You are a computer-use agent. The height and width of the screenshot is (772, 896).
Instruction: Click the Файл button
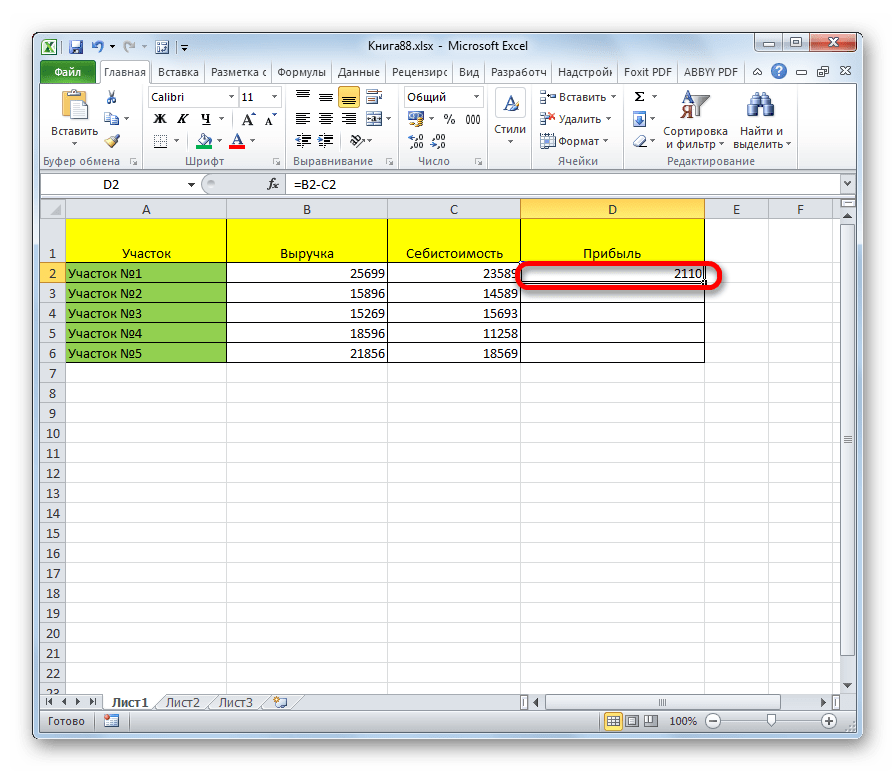coord(68,73)
